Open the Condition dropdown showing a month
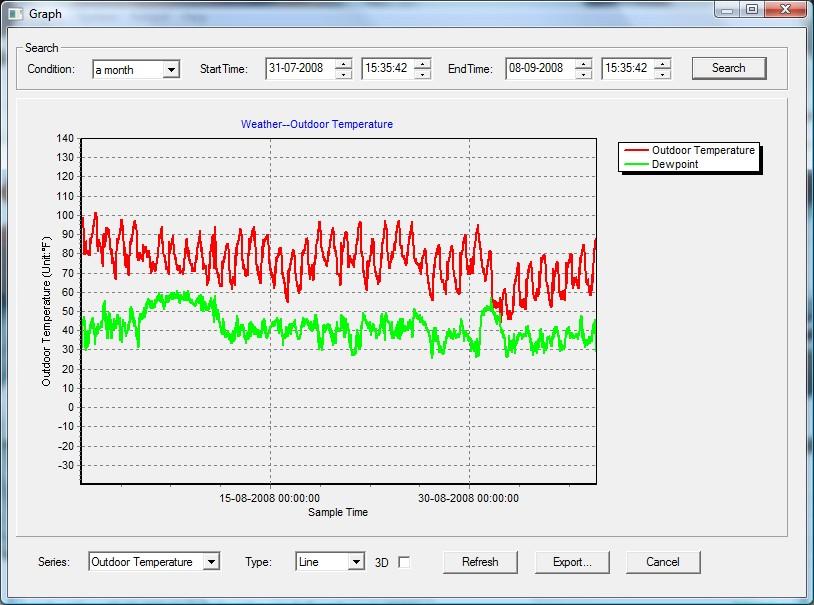This screenshot has height=605, width=814. [x=171, y=70]
